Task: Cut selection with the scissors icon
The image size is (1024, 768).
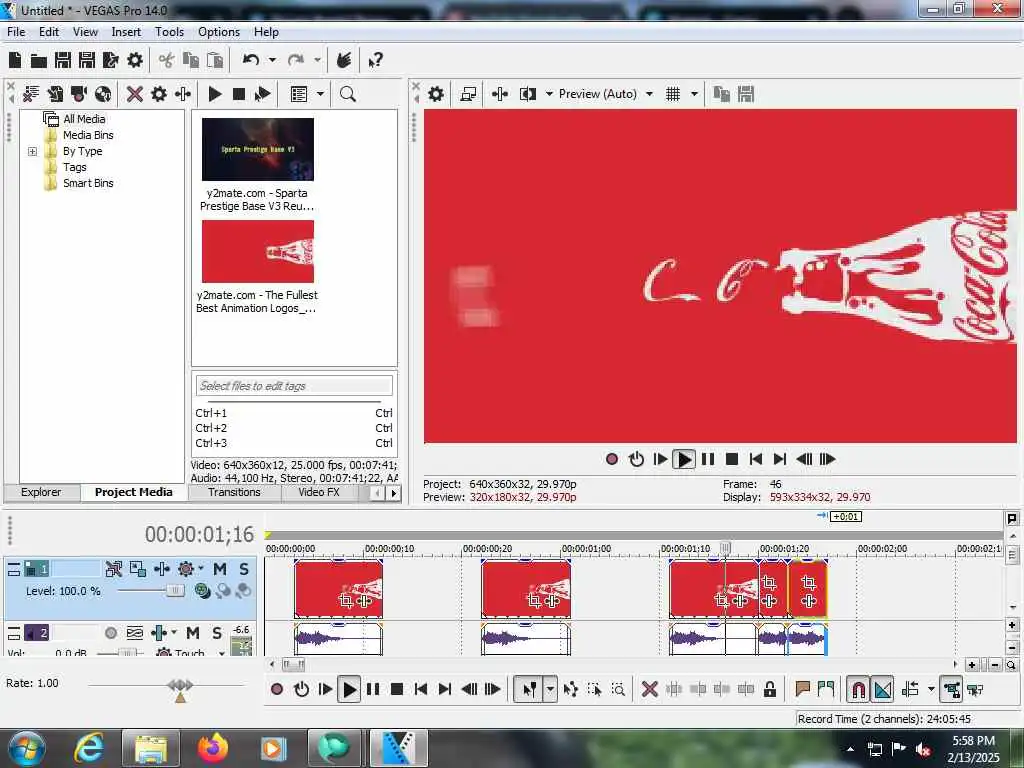Action: (x=167, y=60)
